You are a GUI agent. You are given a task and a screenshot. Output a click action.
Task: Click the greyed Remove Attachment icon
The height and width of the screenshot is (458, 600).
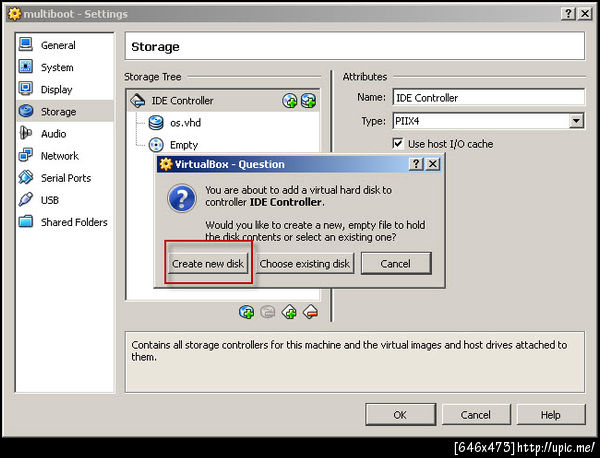click(267, 312)
